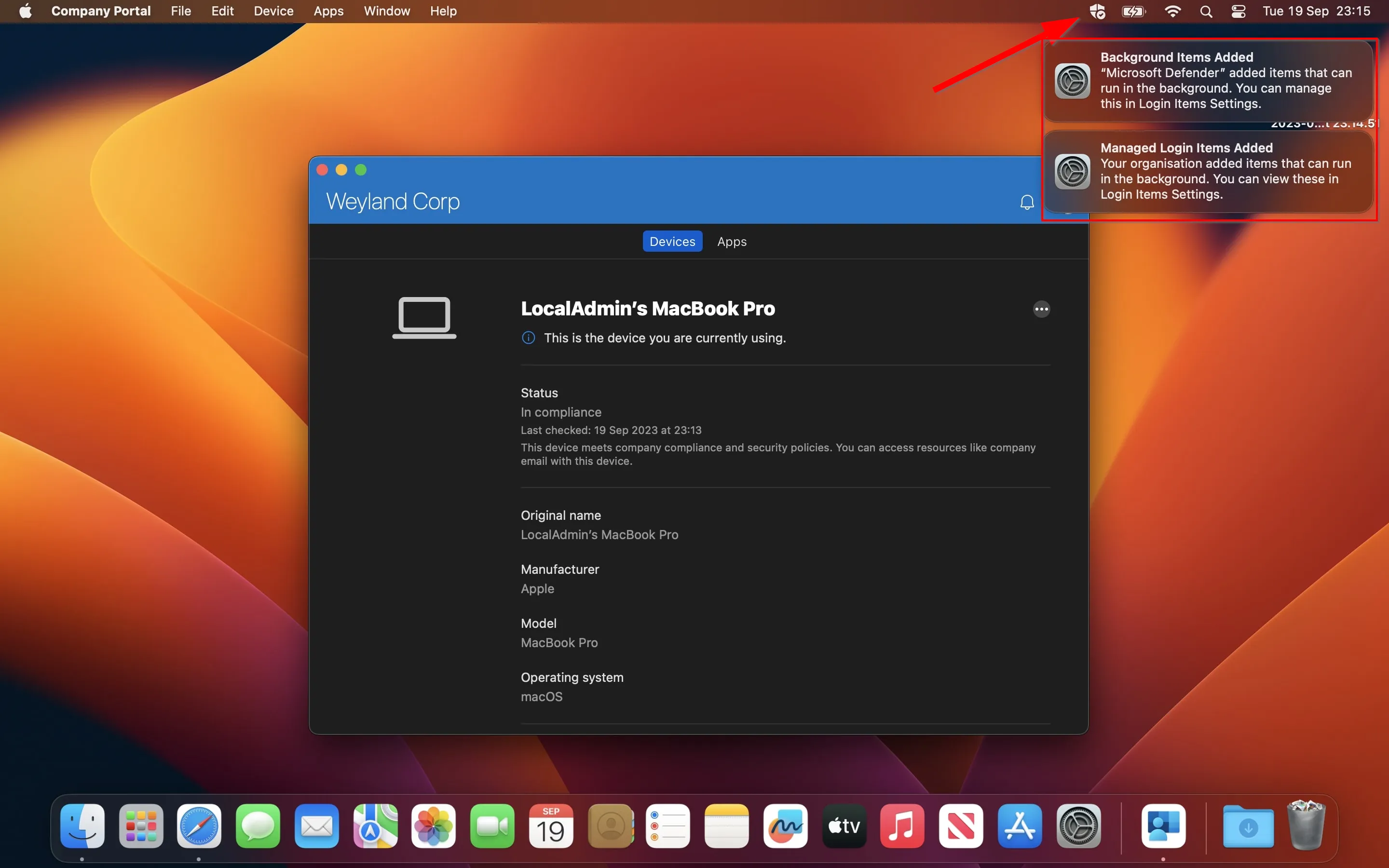This screenshot has height=868, width=1389.
Task: Open App Store from the Dock
Action: click(x=1020, y=826)
